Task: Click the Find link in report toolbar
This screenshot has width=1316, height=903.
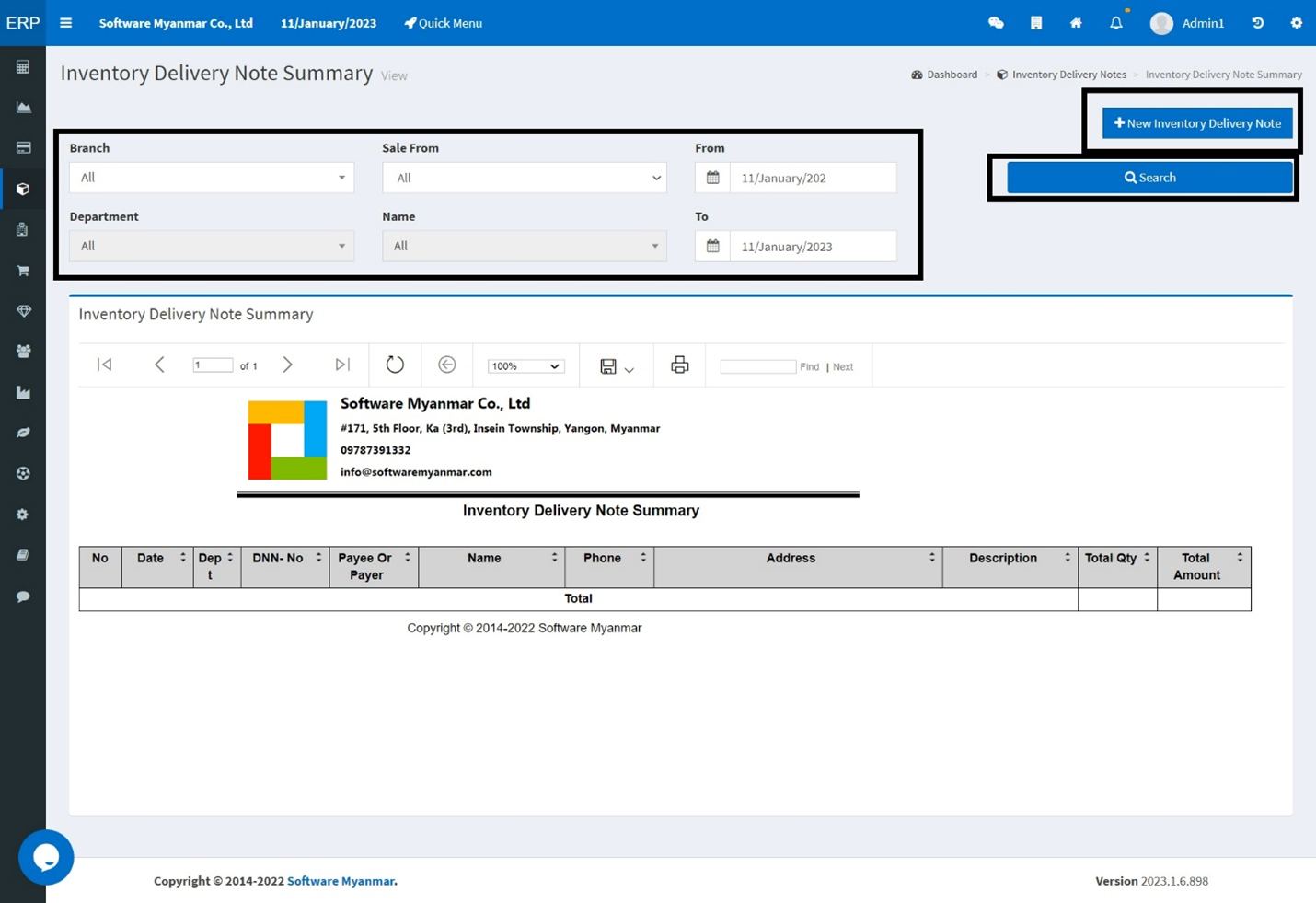Action: (x=809, y=366)
